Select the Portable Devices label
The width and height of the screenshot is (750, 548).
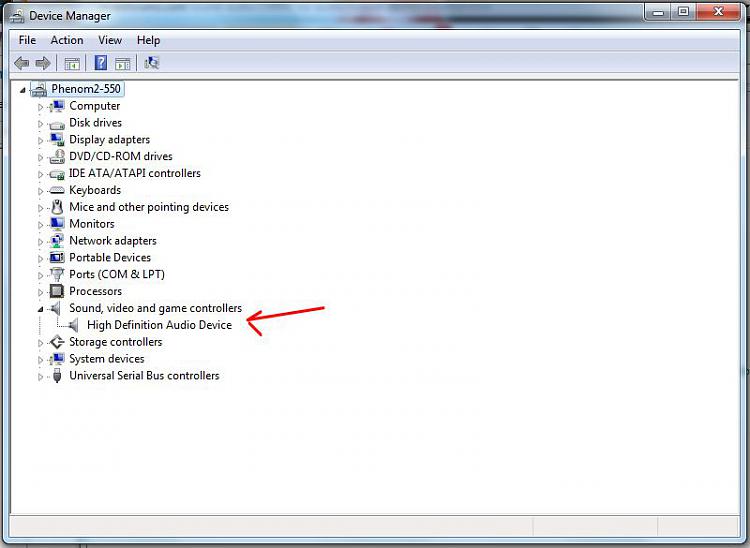click(110, 258)
